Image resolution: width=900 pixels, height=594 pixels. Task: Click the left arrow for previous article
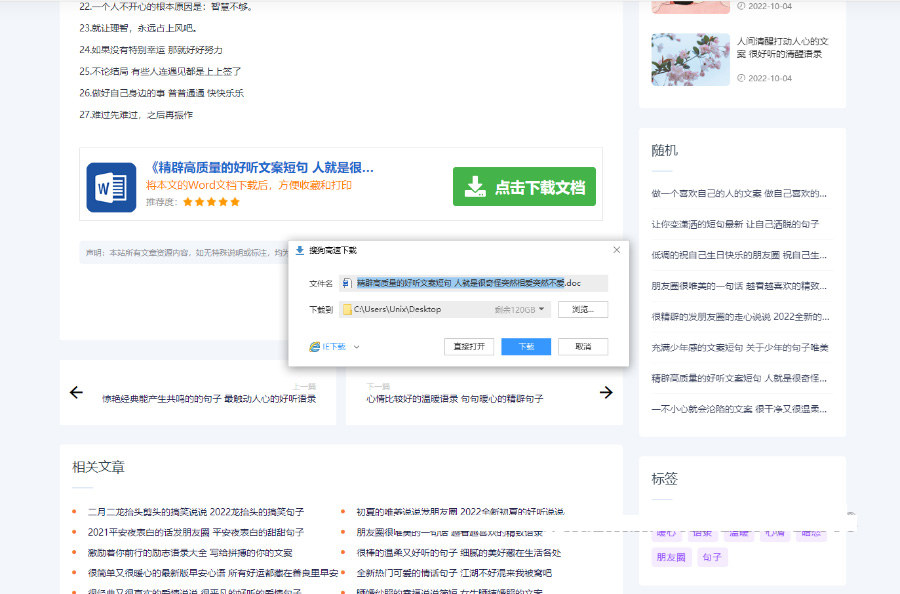pos(76,392)
